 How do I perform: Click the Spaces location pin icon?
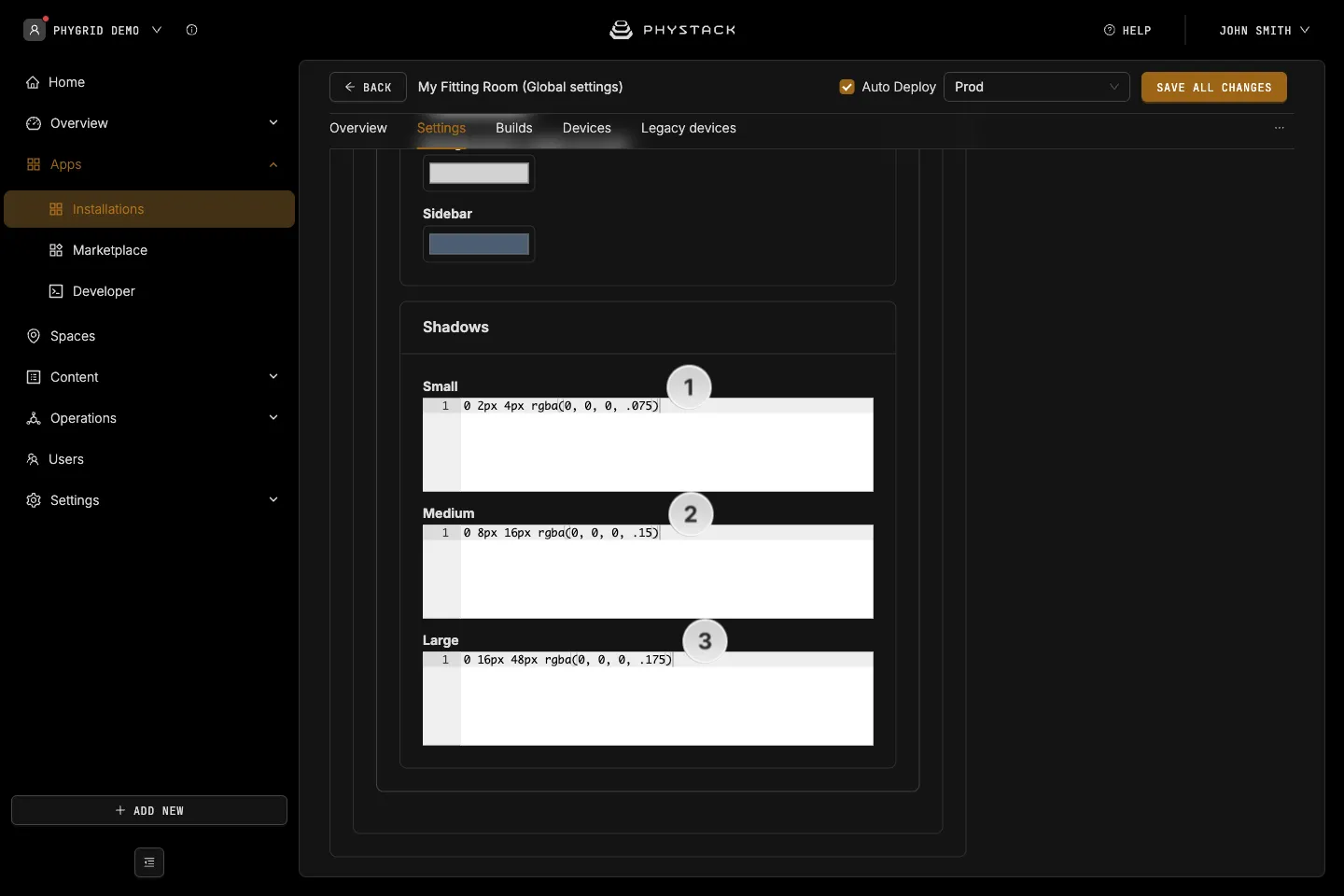34,336
